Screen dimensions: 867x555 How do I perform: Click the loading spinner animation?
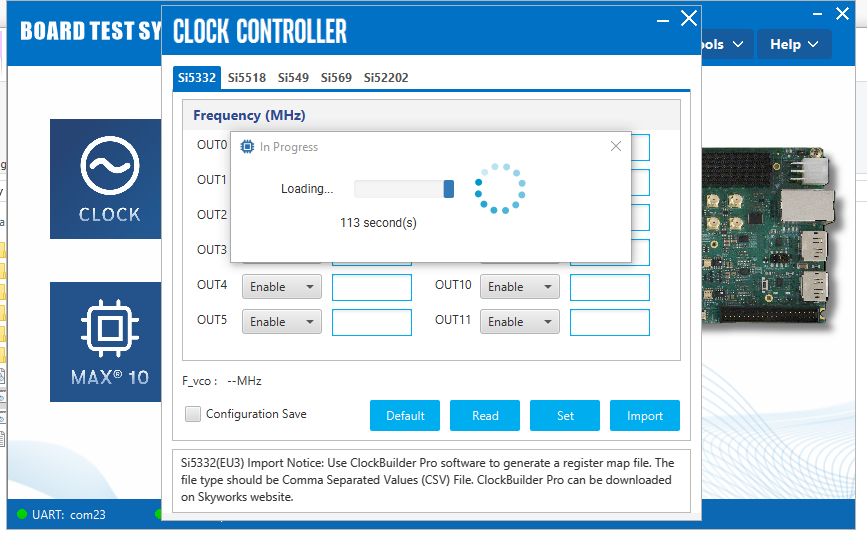[500, 189]
